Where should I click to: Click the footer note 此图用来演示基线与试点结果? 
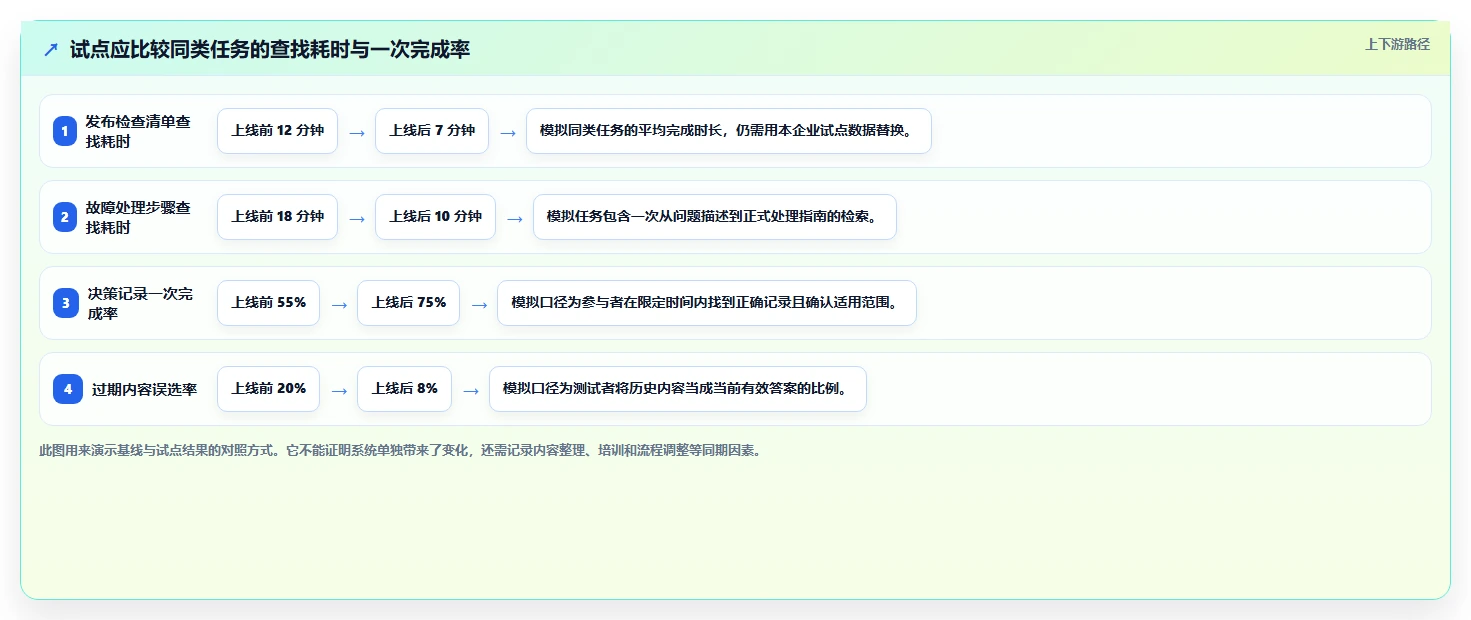coord(402,450)
